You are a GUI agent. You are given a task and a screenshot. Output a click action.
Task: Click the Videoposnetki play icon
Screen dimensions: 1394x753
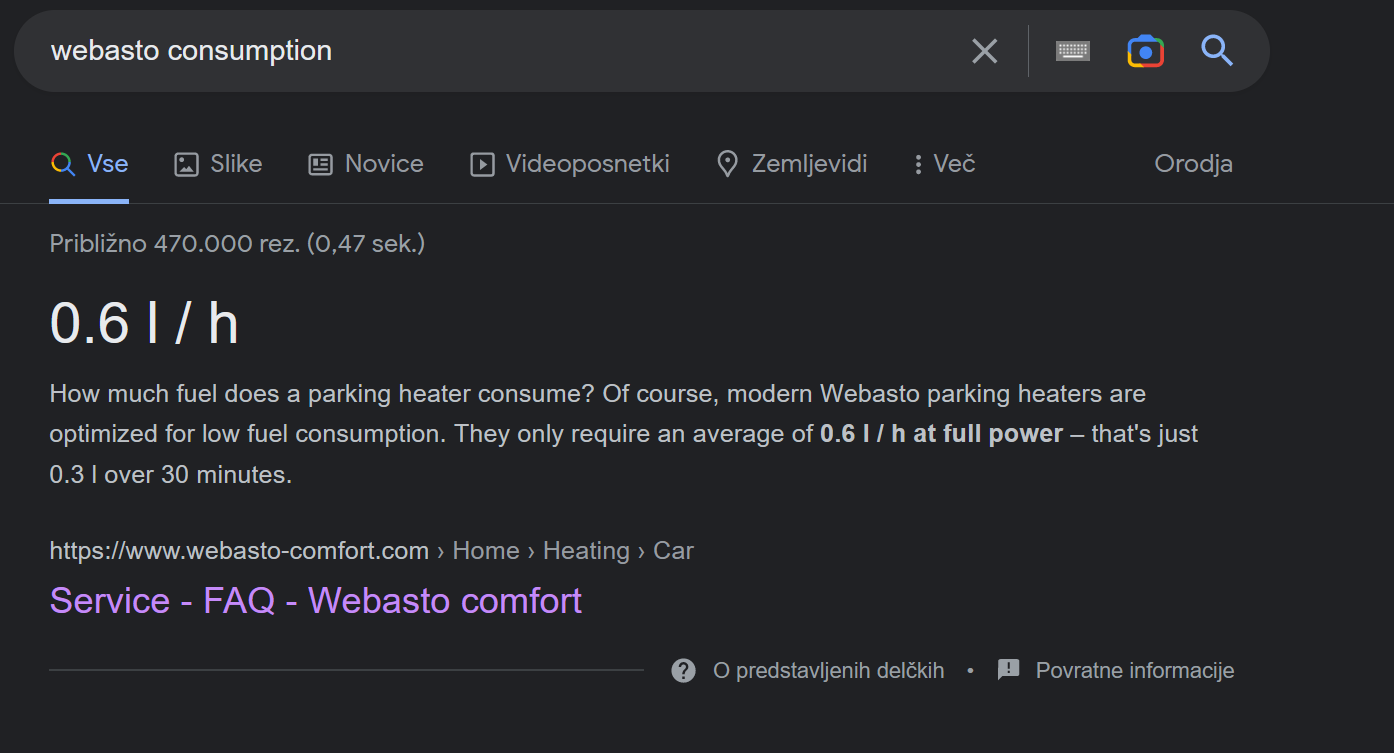coord(482,164)
